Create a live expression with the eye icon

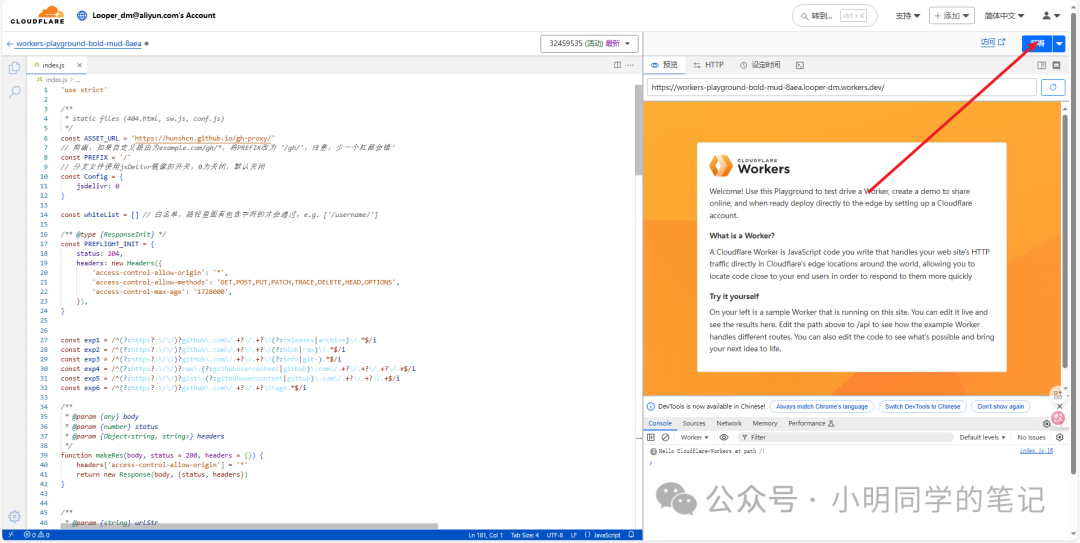(x=724, y=437)
